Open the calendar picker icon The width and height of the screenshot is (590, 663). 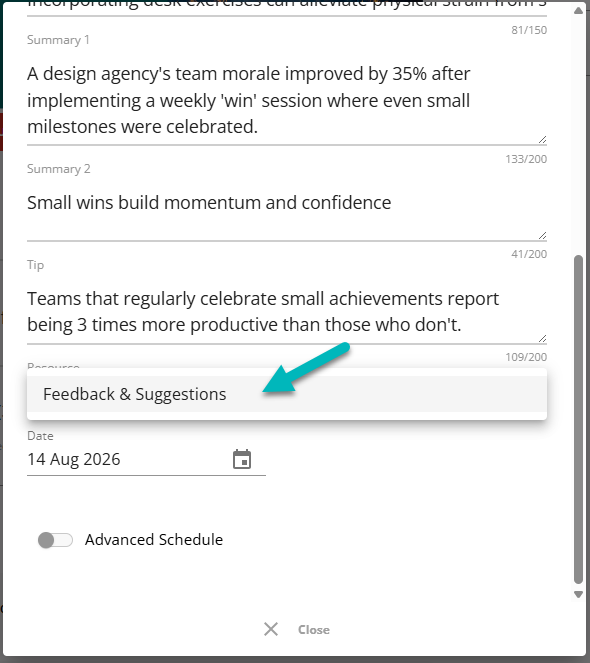coord(242,459)
